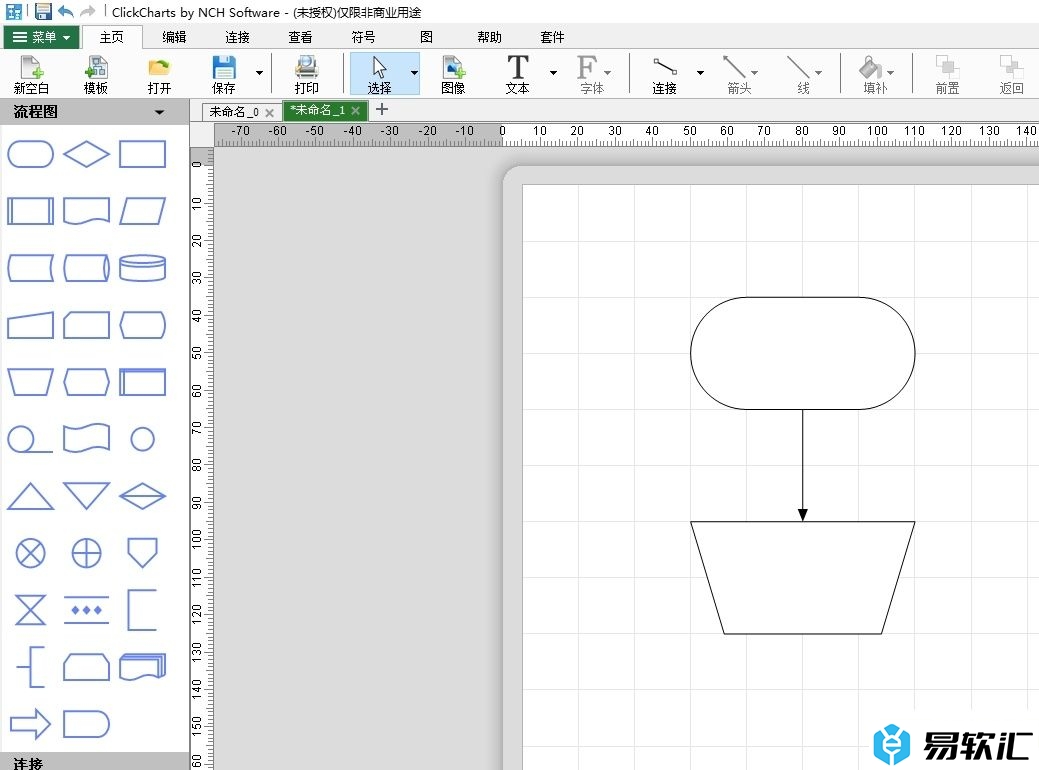Click the 填补 fill bucket button
The height and width of the screenshot is (770, 1039).
tap(874, 74)
